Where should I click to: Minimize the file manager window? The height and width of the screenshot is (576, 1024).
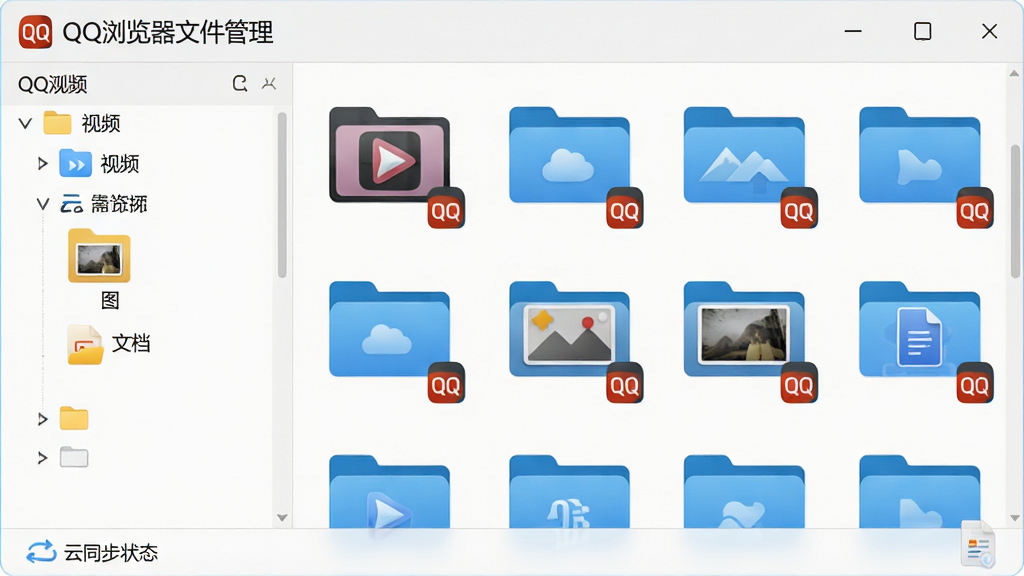click(853, 31)
